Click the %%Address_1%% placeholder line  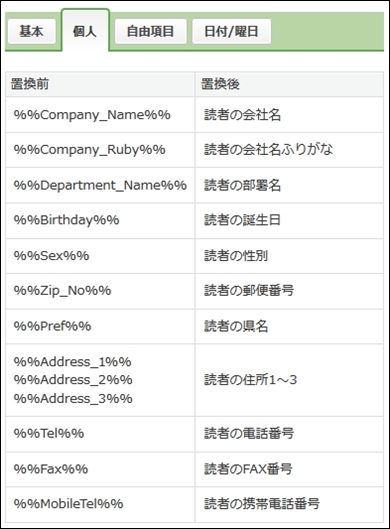click(x=73, y=362)
